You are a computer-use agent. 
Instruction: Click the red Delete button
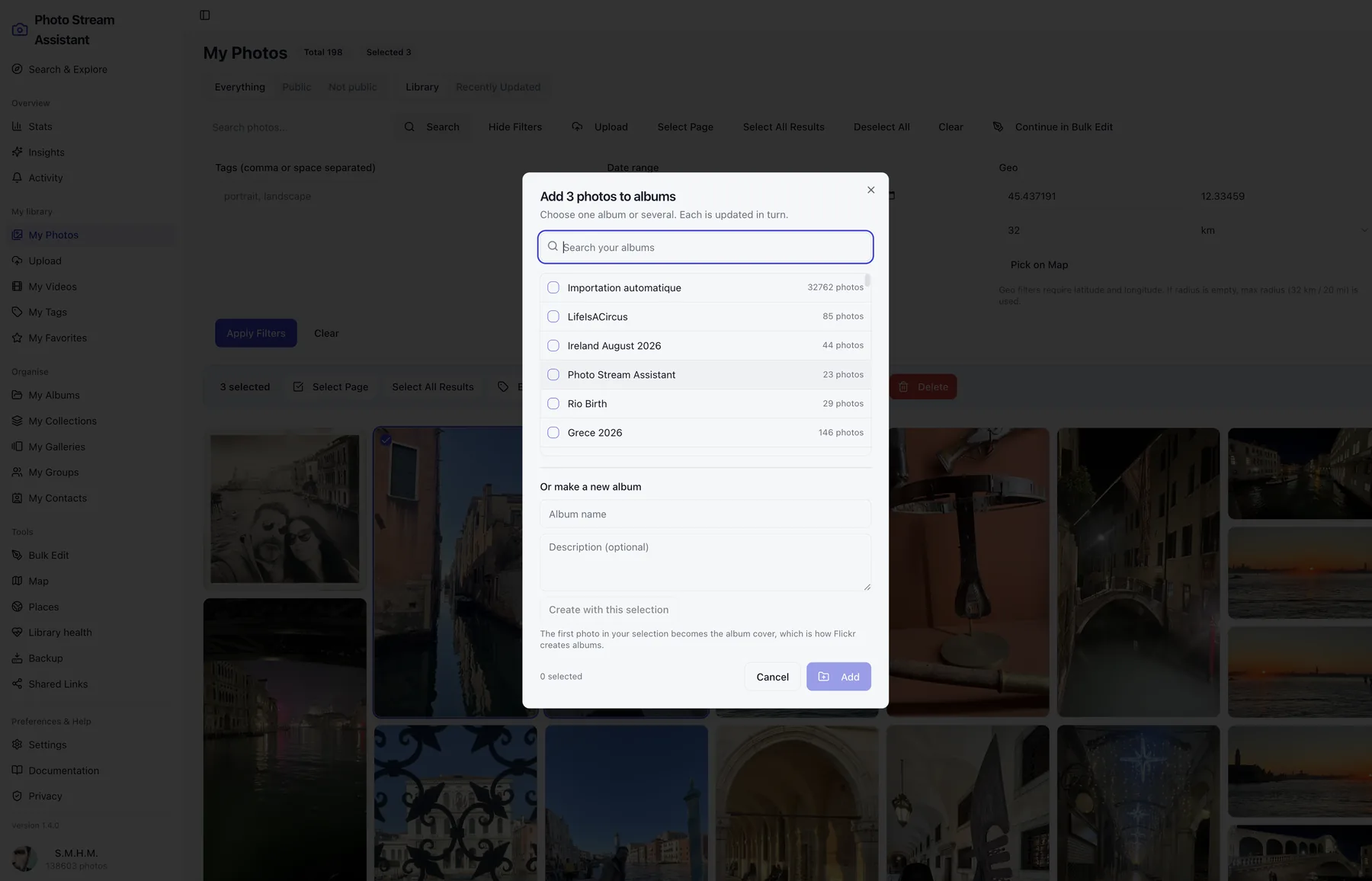coord(922,387)
